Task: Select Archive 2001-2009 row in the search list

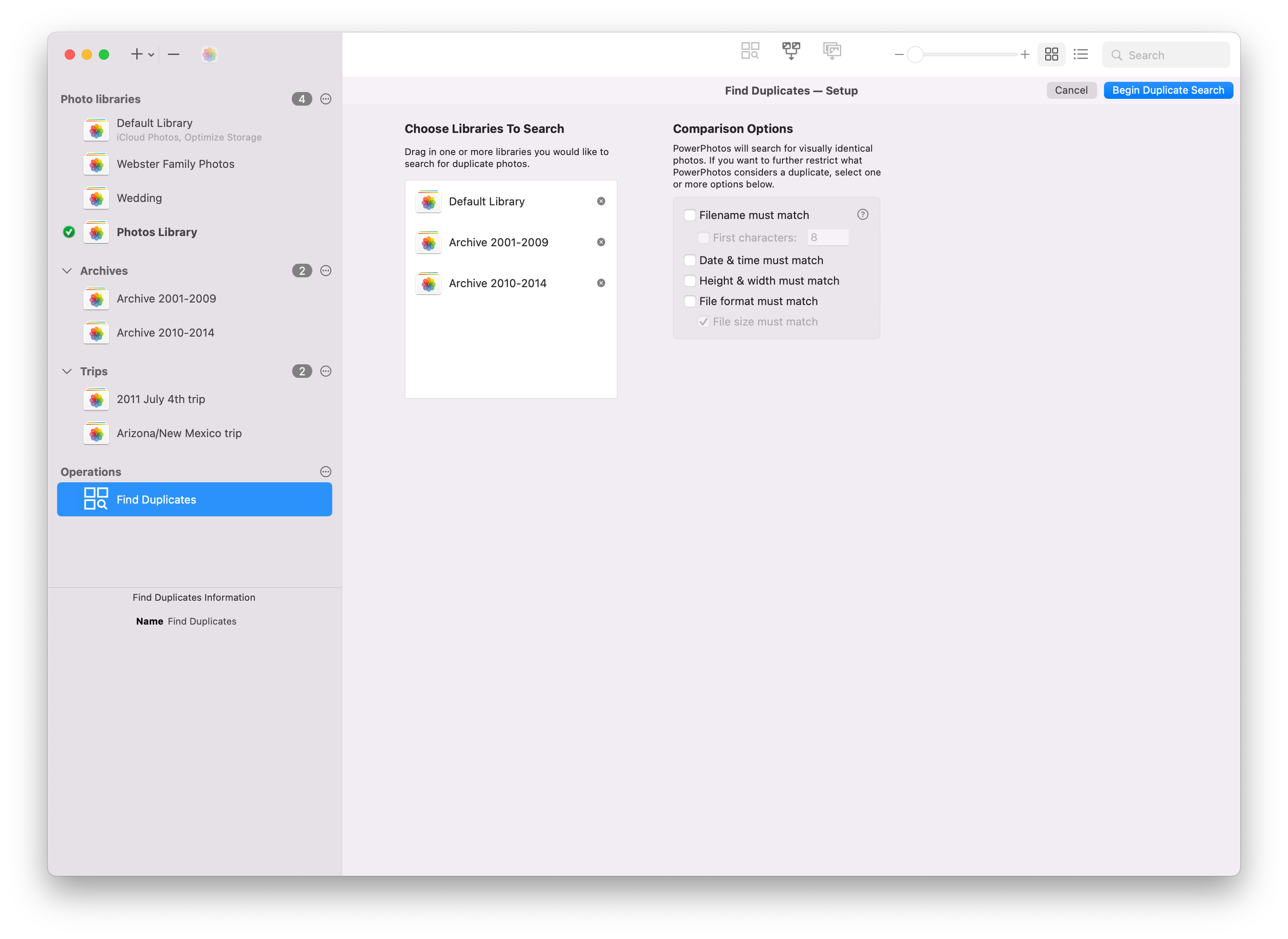Action: pyautogui.click(x=511, y=243)
